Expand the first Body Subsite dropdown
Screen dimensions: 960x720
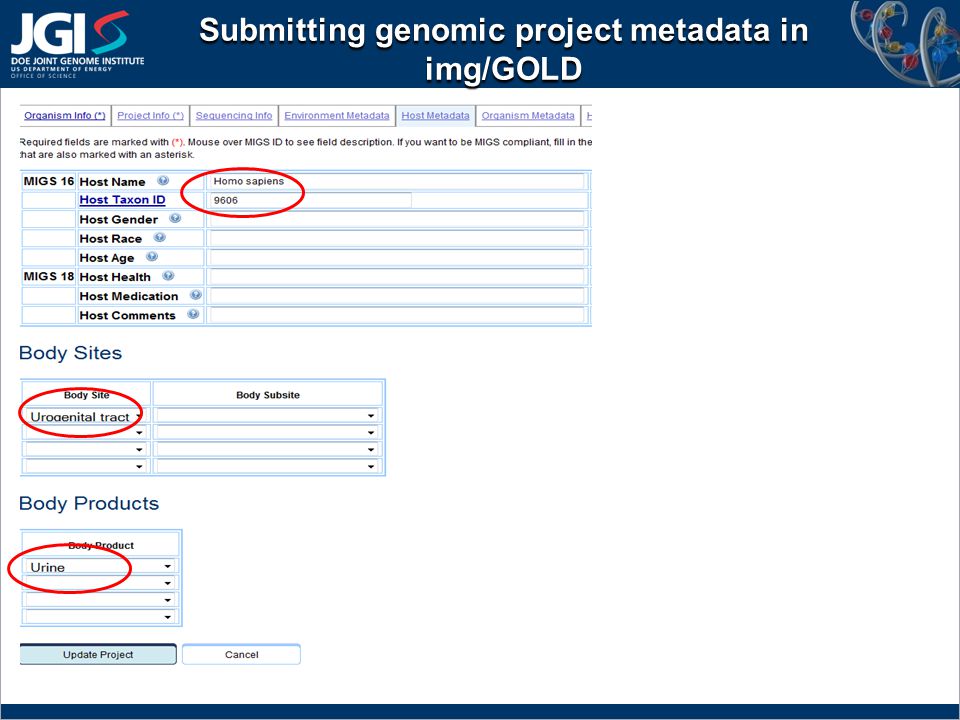click(x=267, y=416)
